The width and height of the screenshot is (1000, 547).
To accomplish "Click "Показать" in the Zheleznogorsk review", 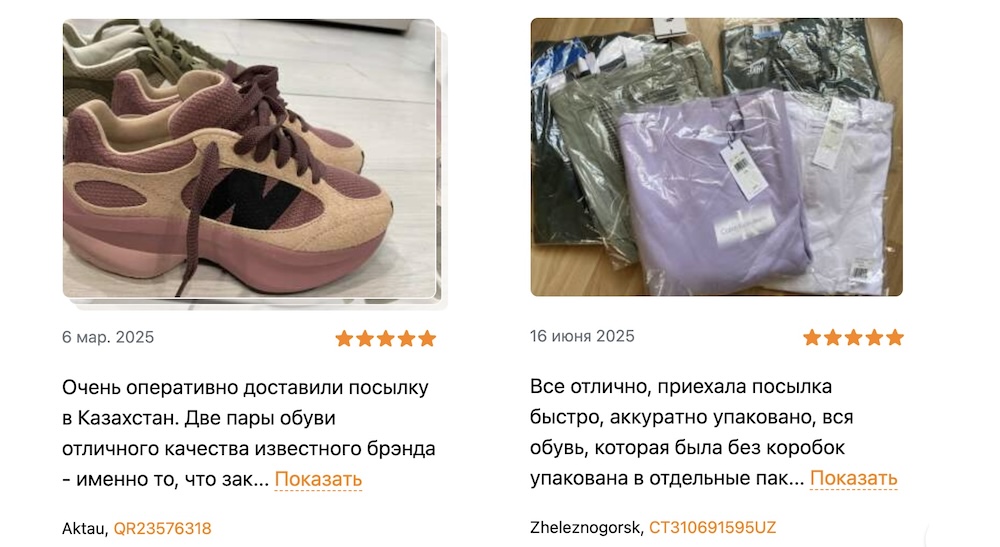I will [x=853, y=478].
